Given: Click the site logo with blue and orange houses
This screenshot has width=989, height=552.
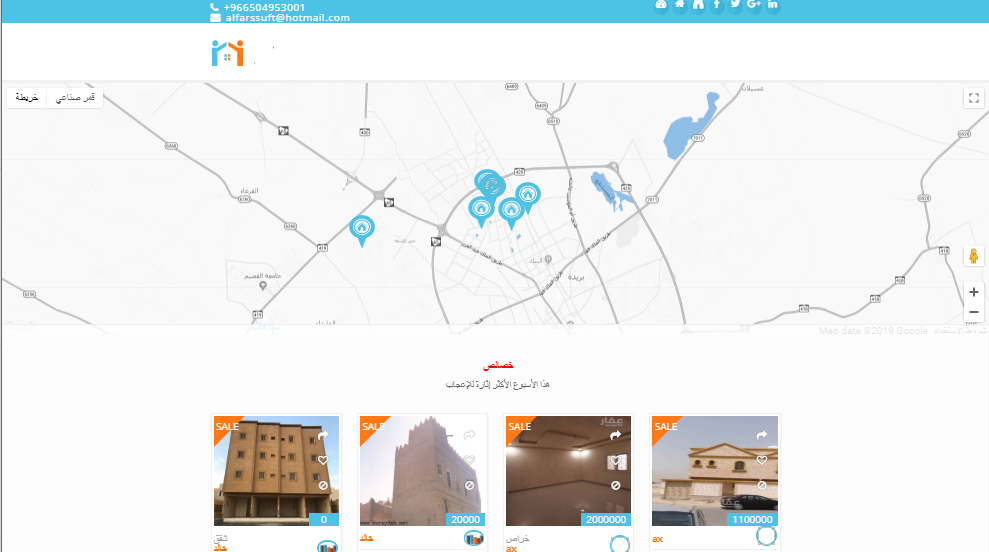Looking at the screenshot, I should [x=228, y=53].
